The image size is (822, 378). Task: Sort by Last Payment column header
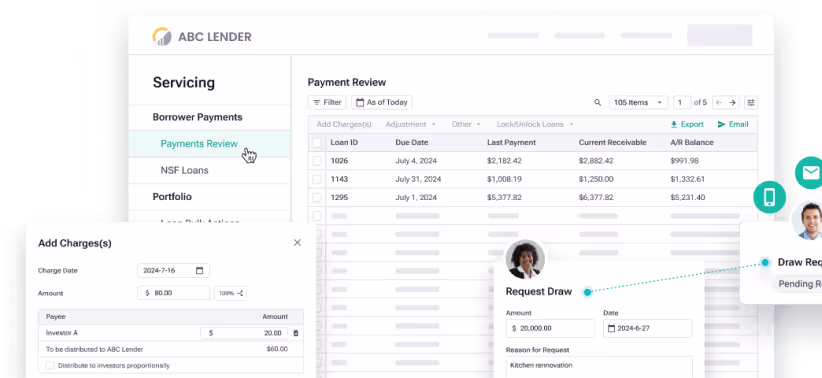(511, 143)
